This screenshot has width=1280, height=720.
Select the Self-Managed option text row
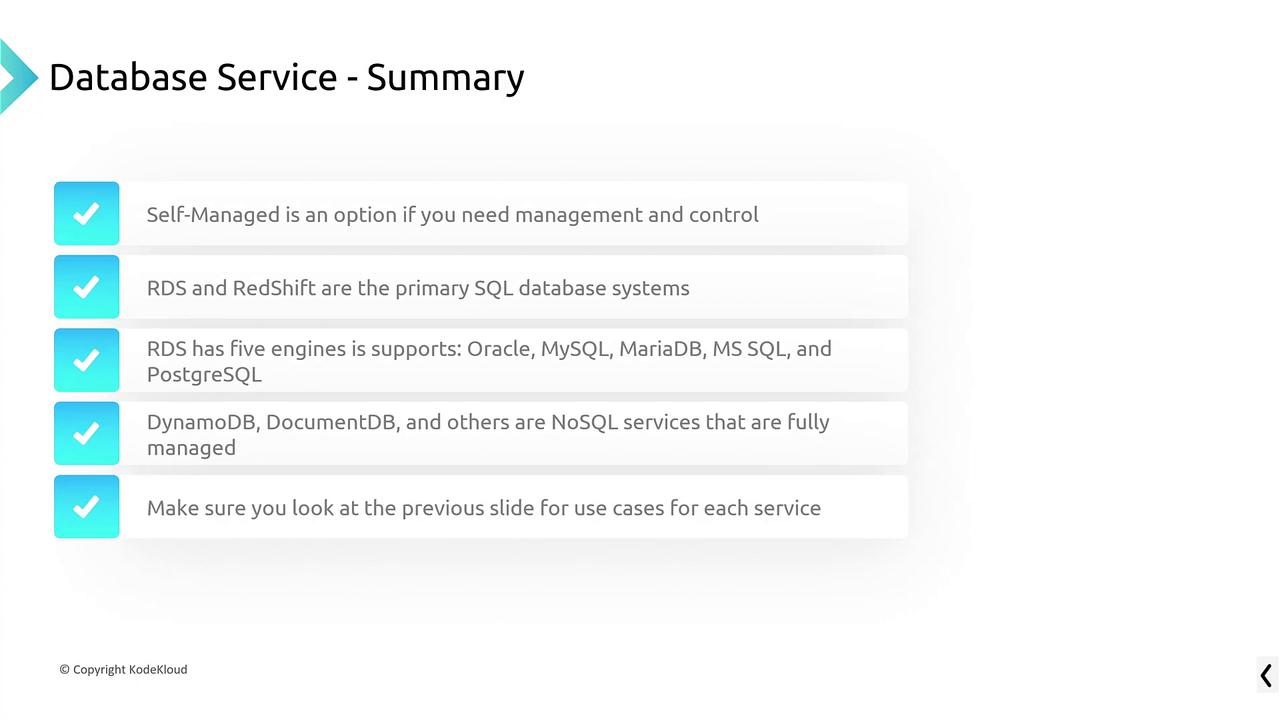point(452,215)
